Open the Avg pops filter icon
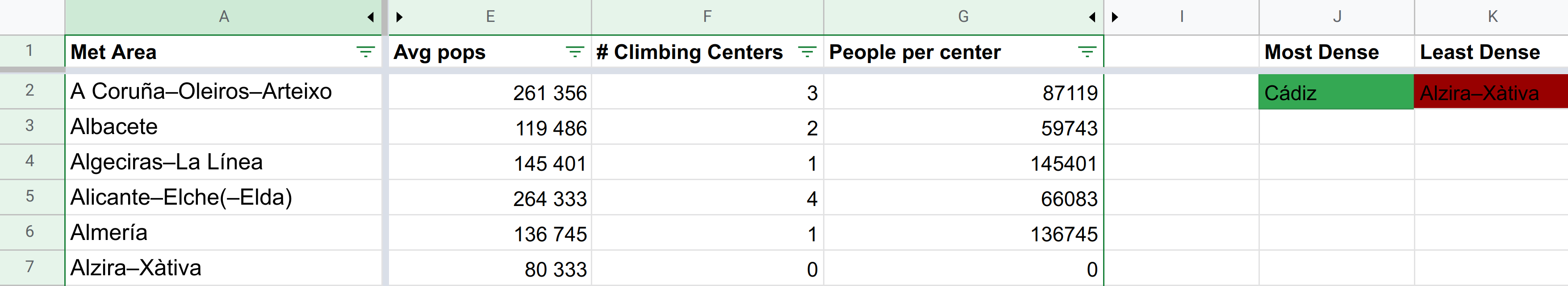The height and width of the screenshot is (286, 1568). click(x=575, y=52)
